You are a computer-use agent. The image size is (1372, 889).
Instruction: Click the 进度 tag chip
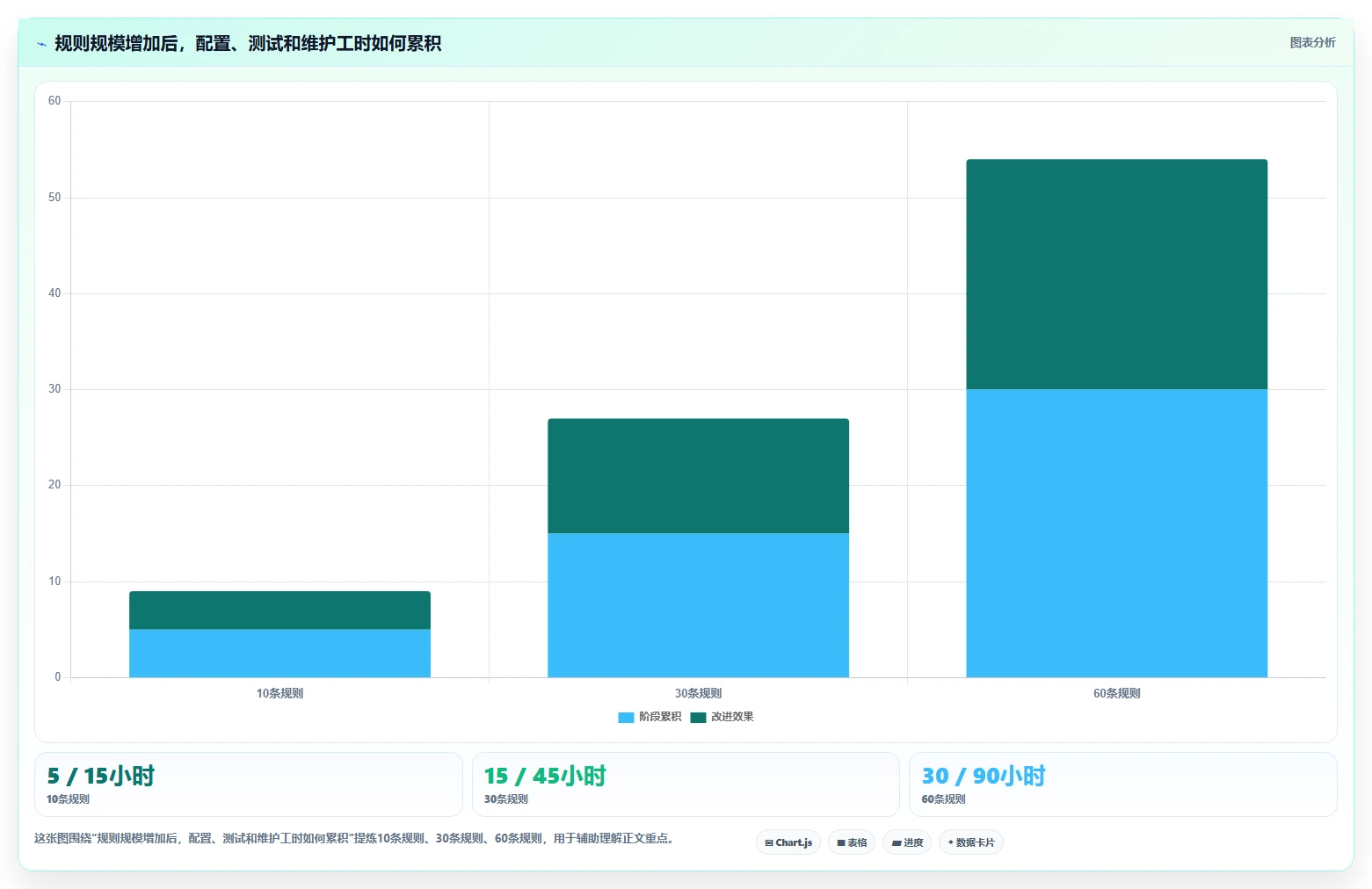click(x=907, y=842)
